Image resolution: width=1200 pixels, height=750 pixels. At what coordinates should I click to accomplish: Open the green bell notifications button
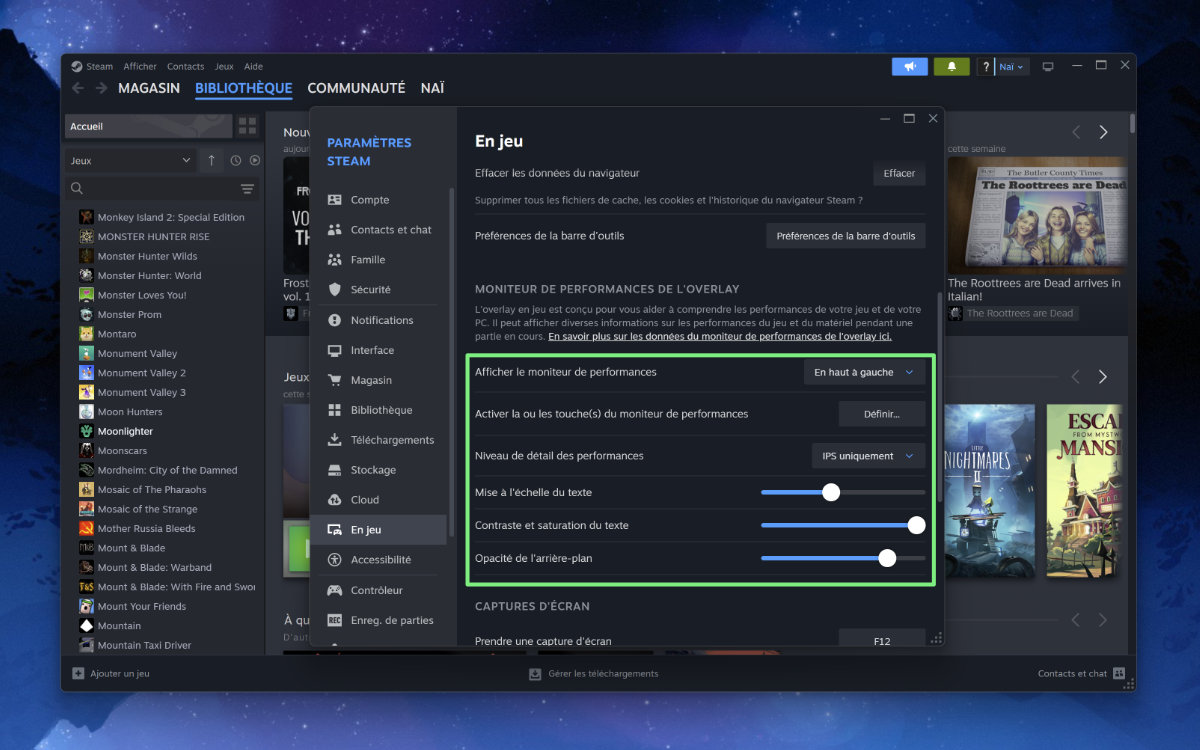point(951,66)
